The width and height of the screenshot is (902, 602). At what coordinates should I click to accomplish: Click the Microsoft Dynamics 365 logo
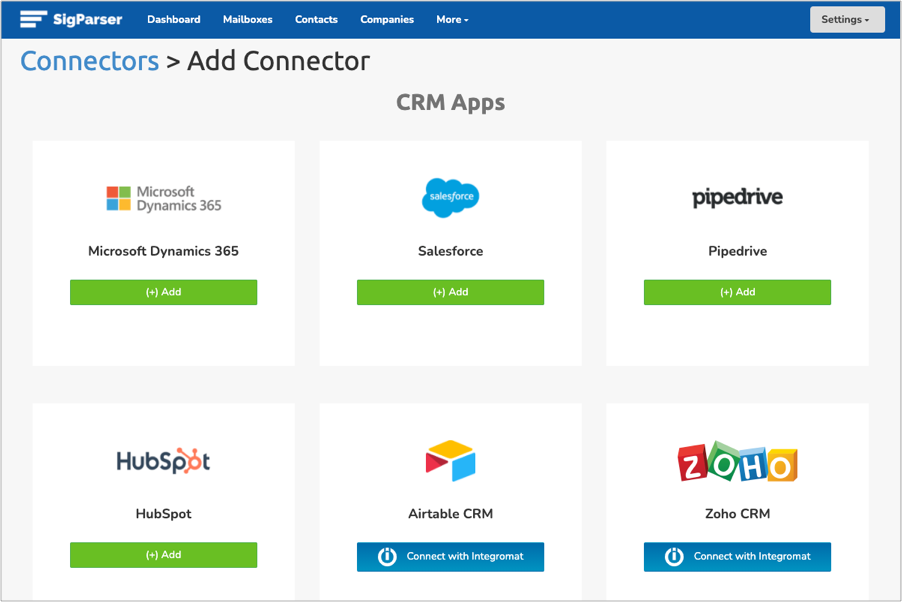(x=164, y=199)
